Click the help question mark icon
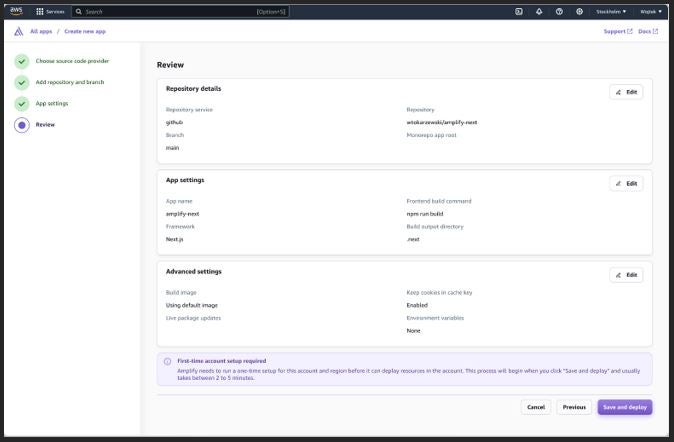Viewport: 674px width, 442px height. (x=559, y=11)
